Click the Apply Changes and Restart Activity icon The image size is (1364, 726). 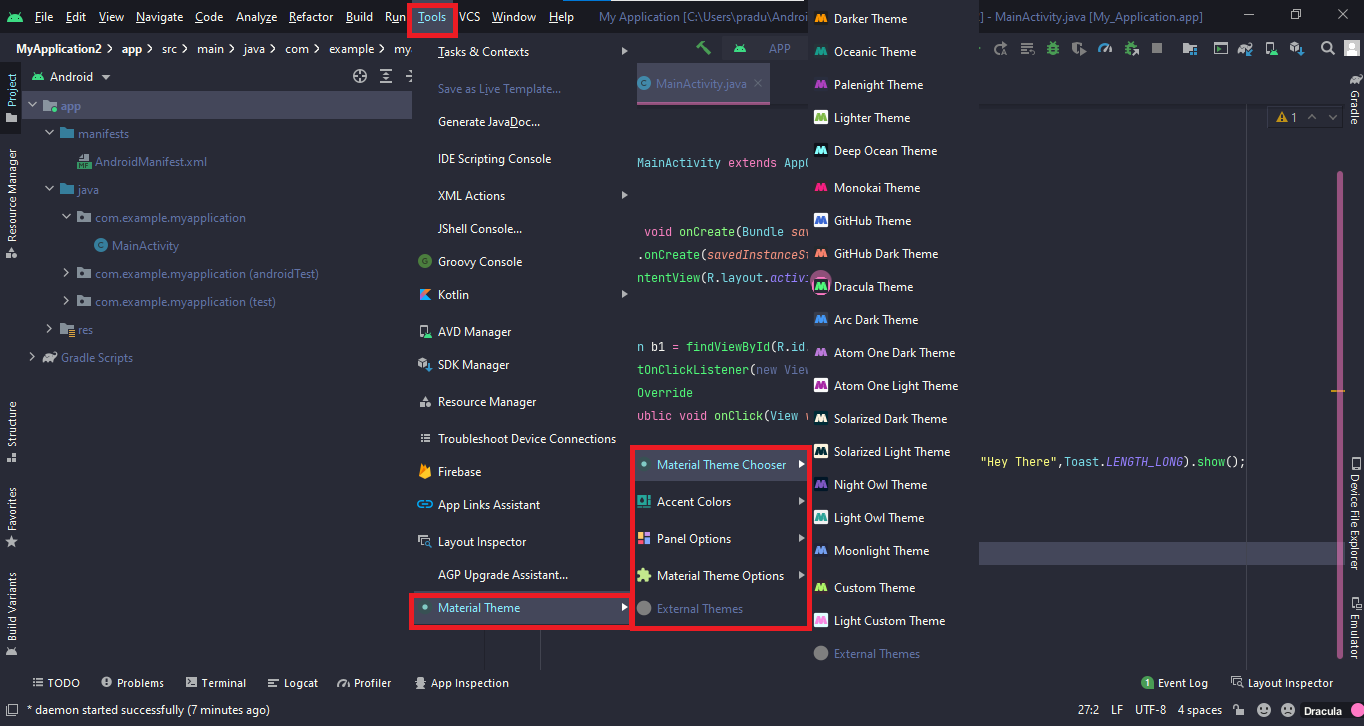[999, 48]
